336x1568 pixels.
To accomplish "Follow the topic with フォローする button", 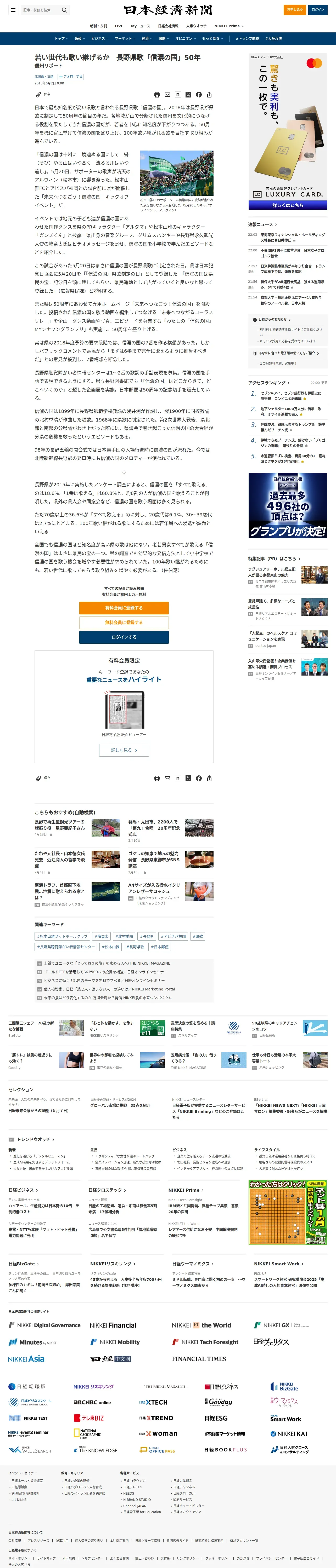I will [71, 77].
